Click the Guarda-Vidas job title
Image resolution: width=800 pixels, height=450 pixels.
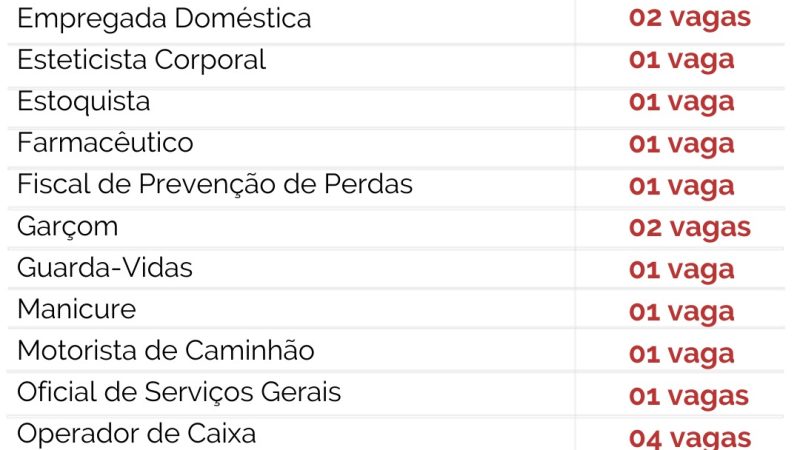105,268
